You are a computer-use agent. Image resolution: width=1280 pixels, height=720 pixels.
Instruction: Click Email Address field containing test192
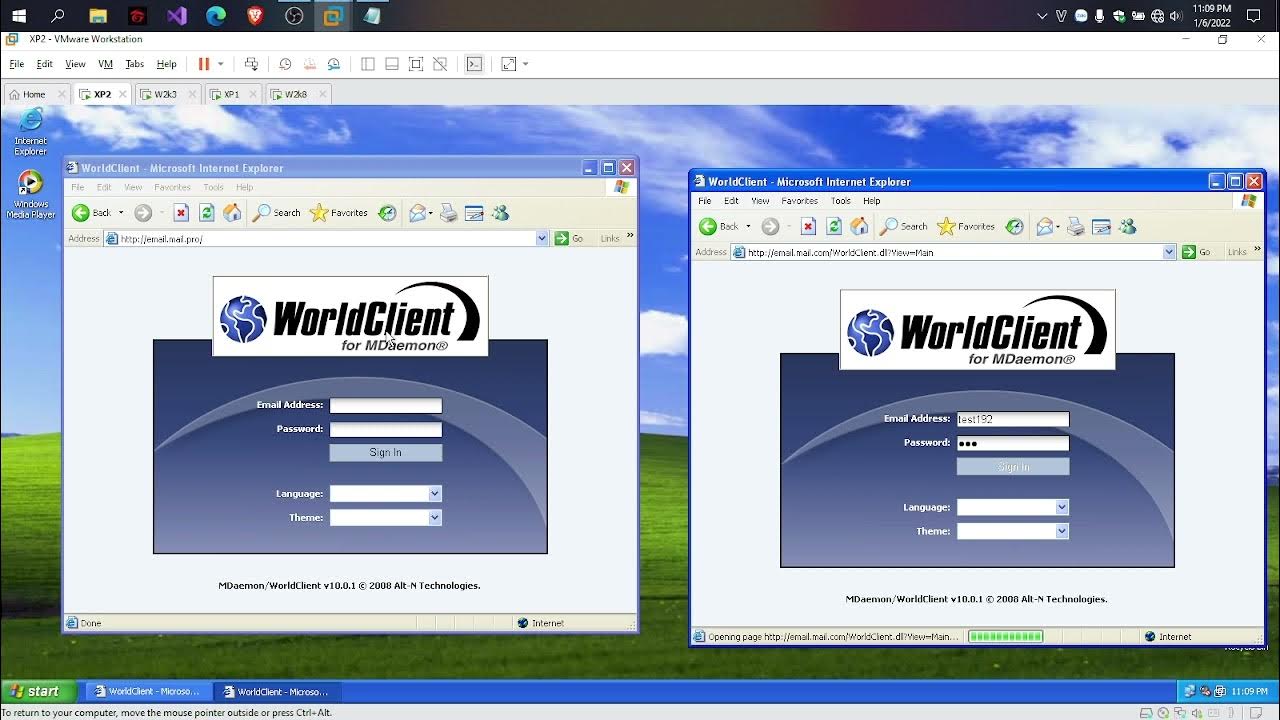click(x=1013, y=420)
